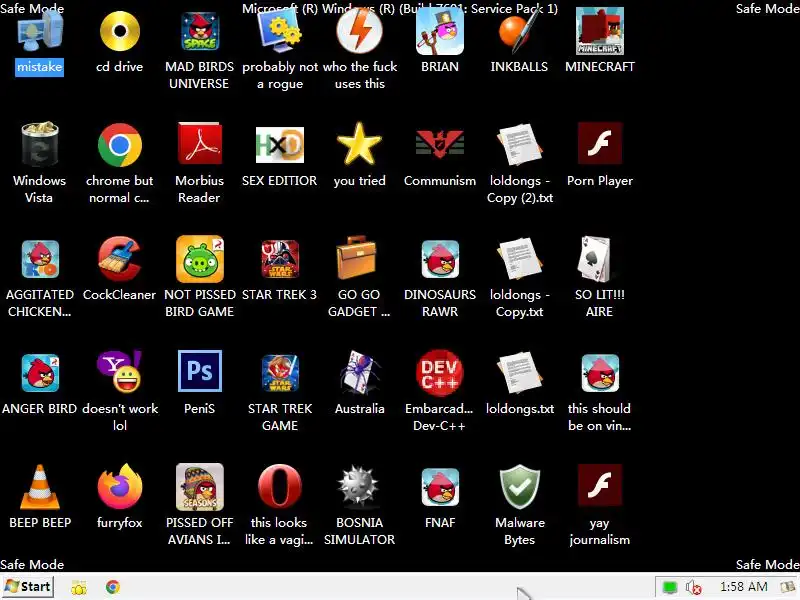The width and height of the screenshot is (800, 600).
Task: Select the INKBALLS orange ball icon
Action: pos(519,32)
